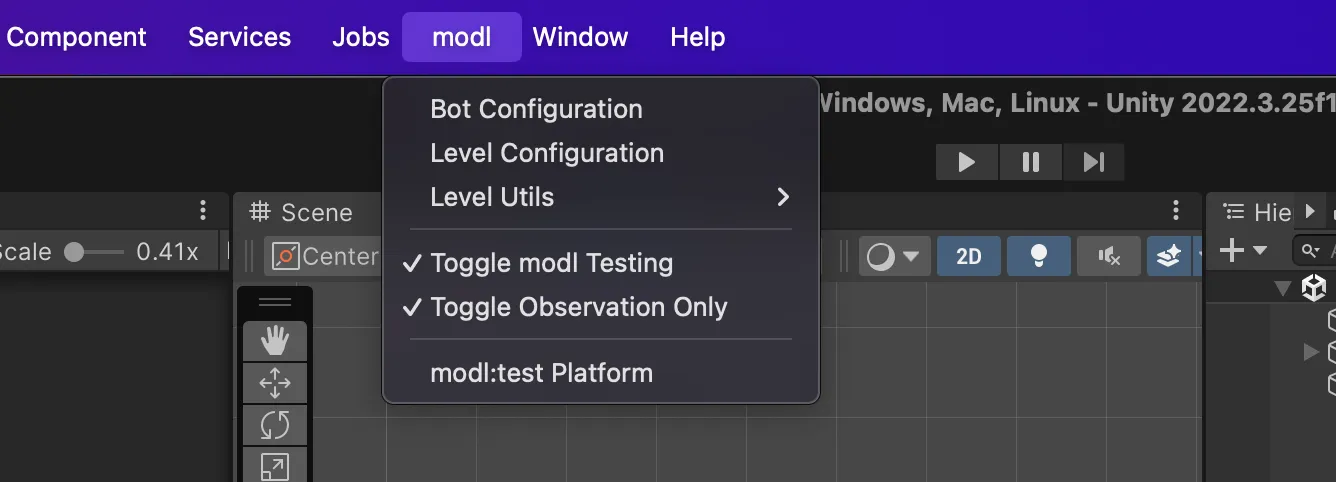Toggle scene audio mute icon
This screenshot has height=482, width=1336.
pyautogui.click(x=1109, y=256)
